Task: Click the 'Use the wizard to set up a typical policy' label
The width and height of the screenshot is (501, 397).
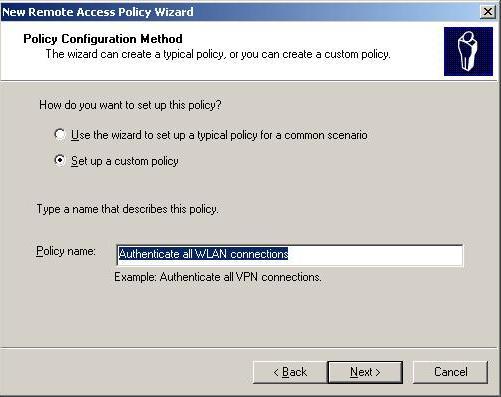Action: click(x=219, y=135)
